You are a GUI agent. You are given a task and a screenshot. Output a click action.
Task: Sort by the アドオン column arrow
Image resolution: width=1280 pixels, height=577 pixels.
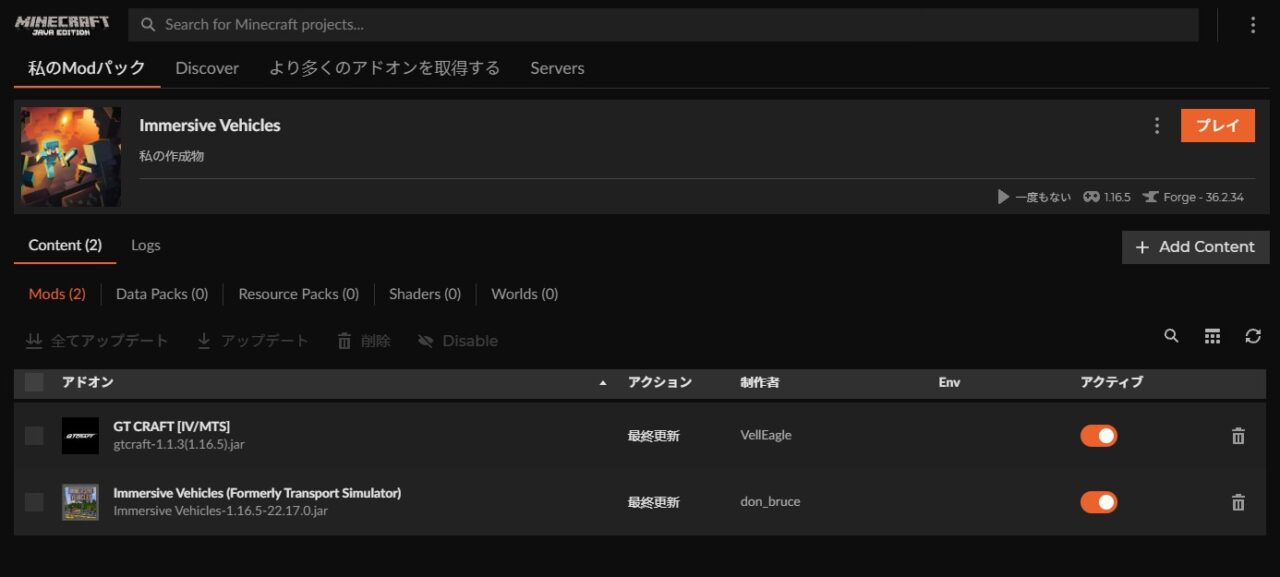(x=602, y=383)
